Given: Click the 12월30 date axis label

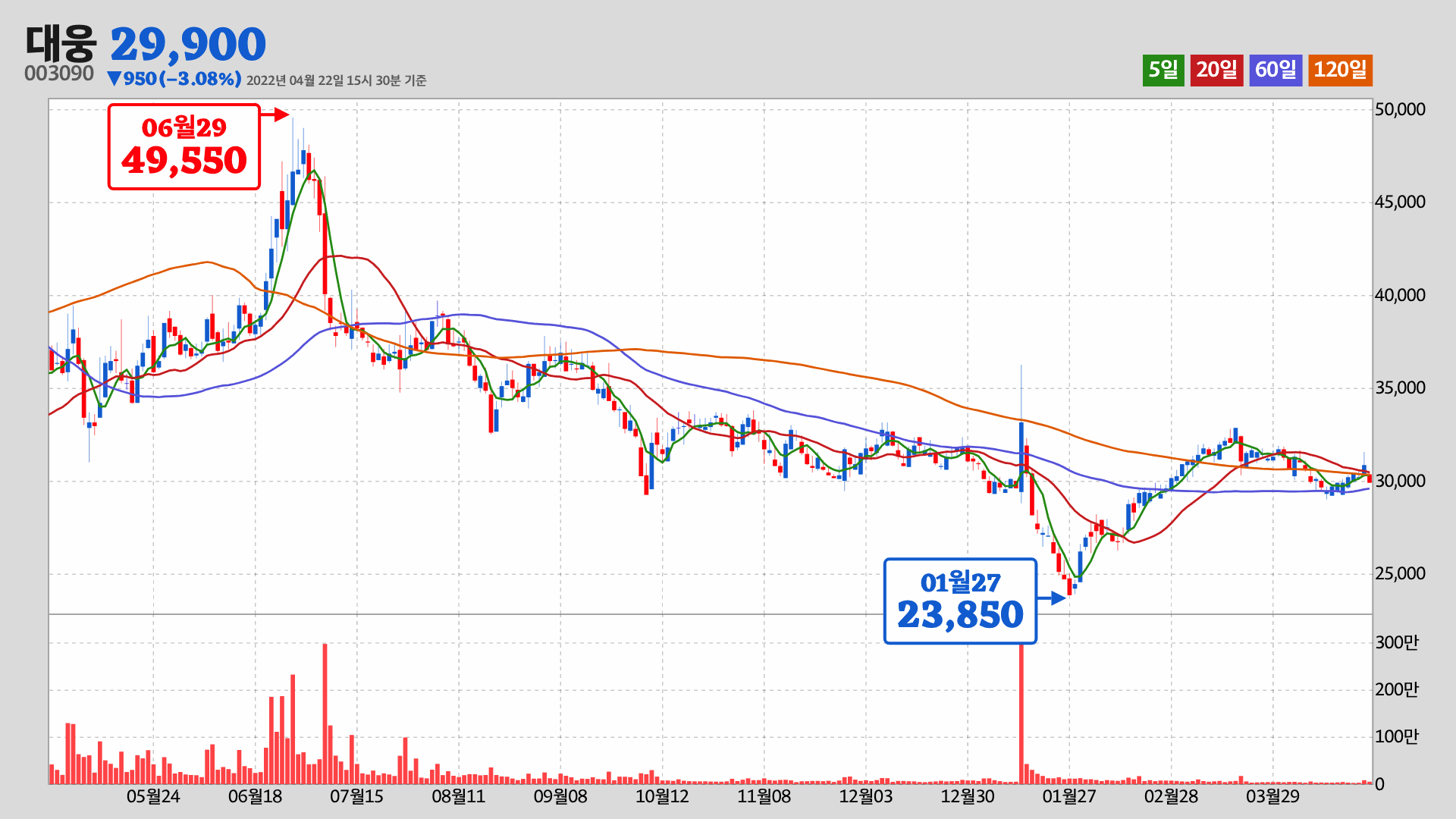Looking at the screenshot, I should [x=968, y=797].
